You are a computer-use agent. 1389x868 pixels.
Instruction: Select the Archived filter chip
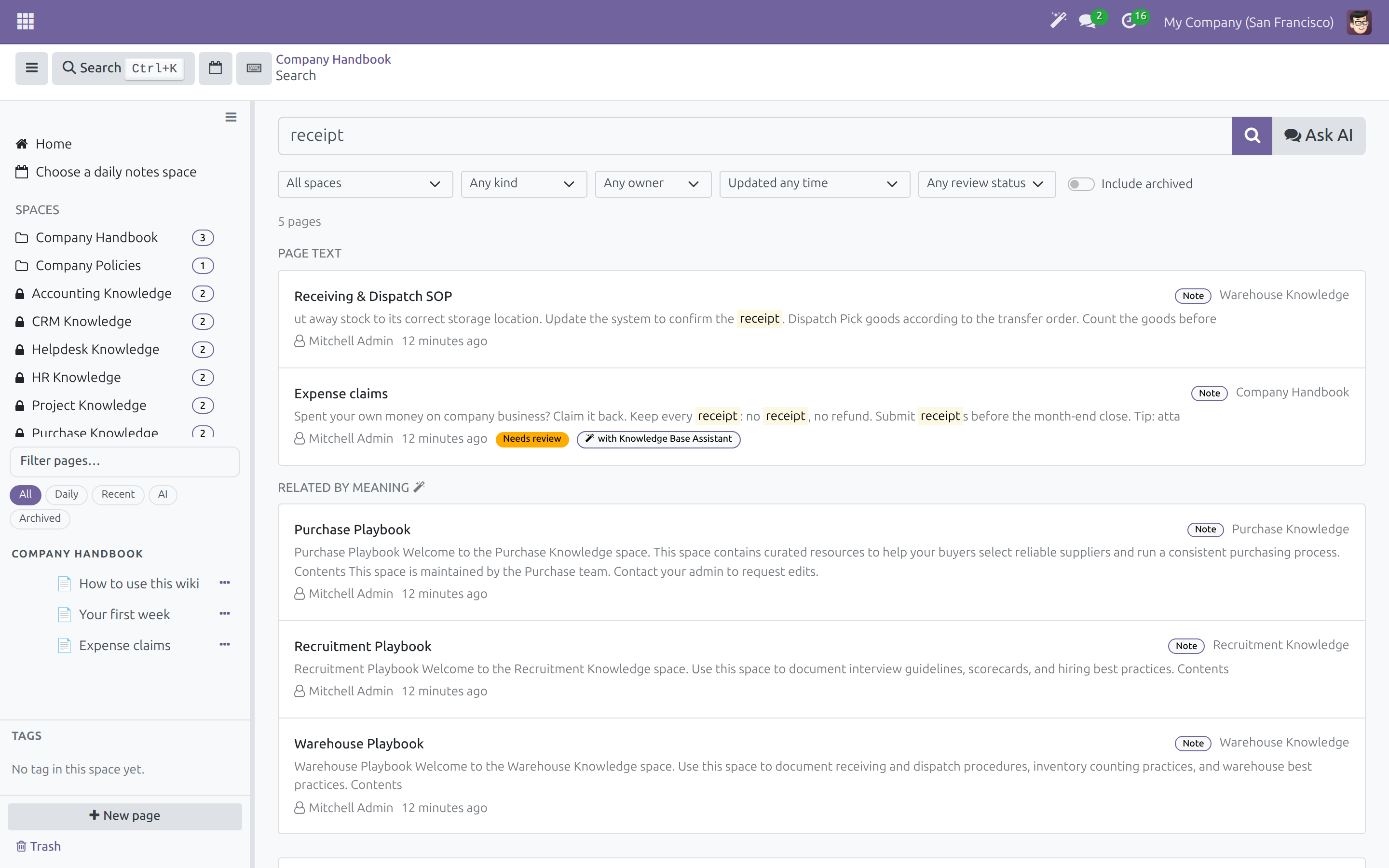pyautogui.click(x=40, y=518)
